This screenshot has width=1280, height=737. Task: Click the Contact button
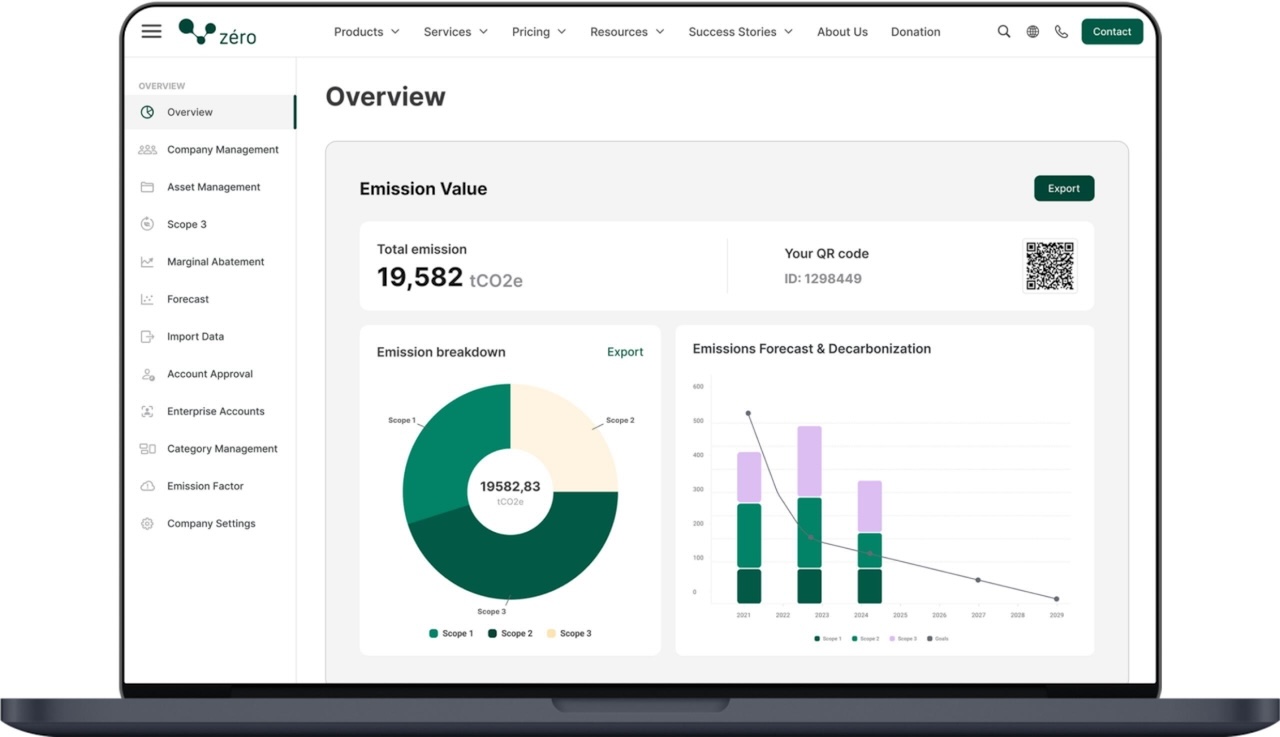[1111, 32]
